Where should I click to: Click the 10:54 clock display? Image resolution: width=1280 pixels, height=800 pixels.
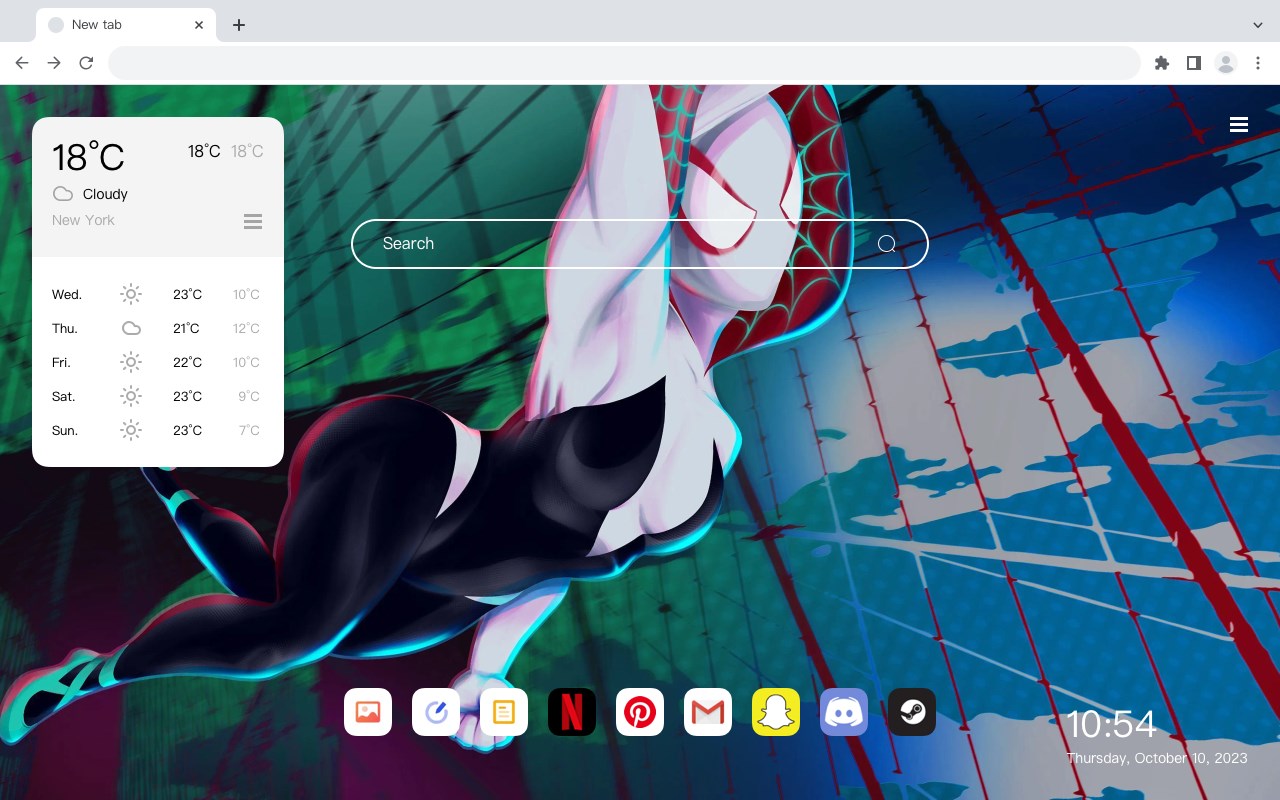[1111, 724]
